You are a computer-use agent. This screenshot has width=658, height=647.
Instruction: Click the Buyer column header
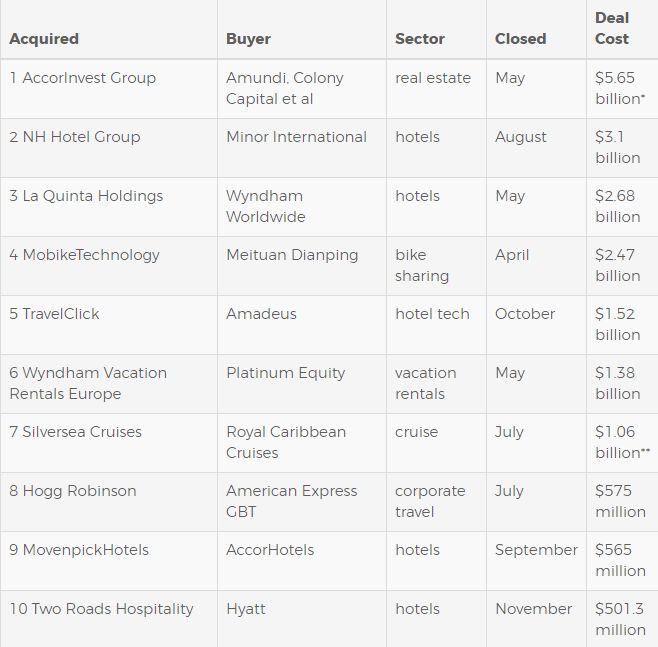[248, 39]
